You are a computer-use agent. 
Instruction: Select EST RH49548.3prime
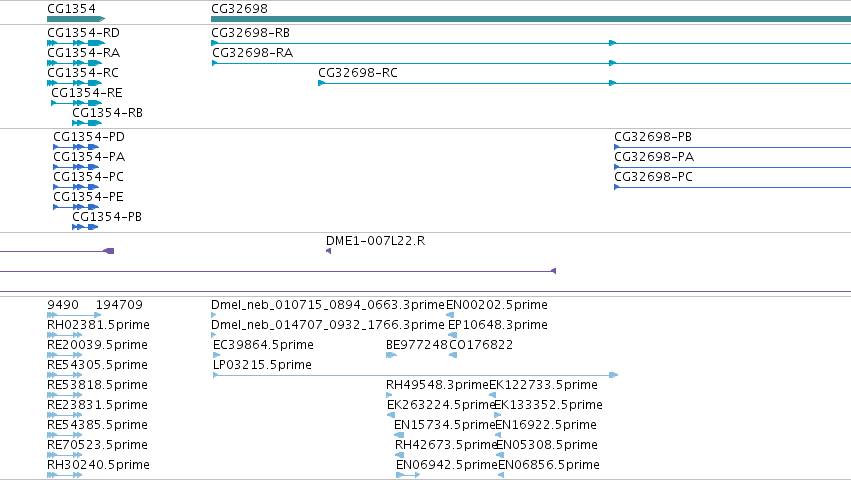point(437,385)
